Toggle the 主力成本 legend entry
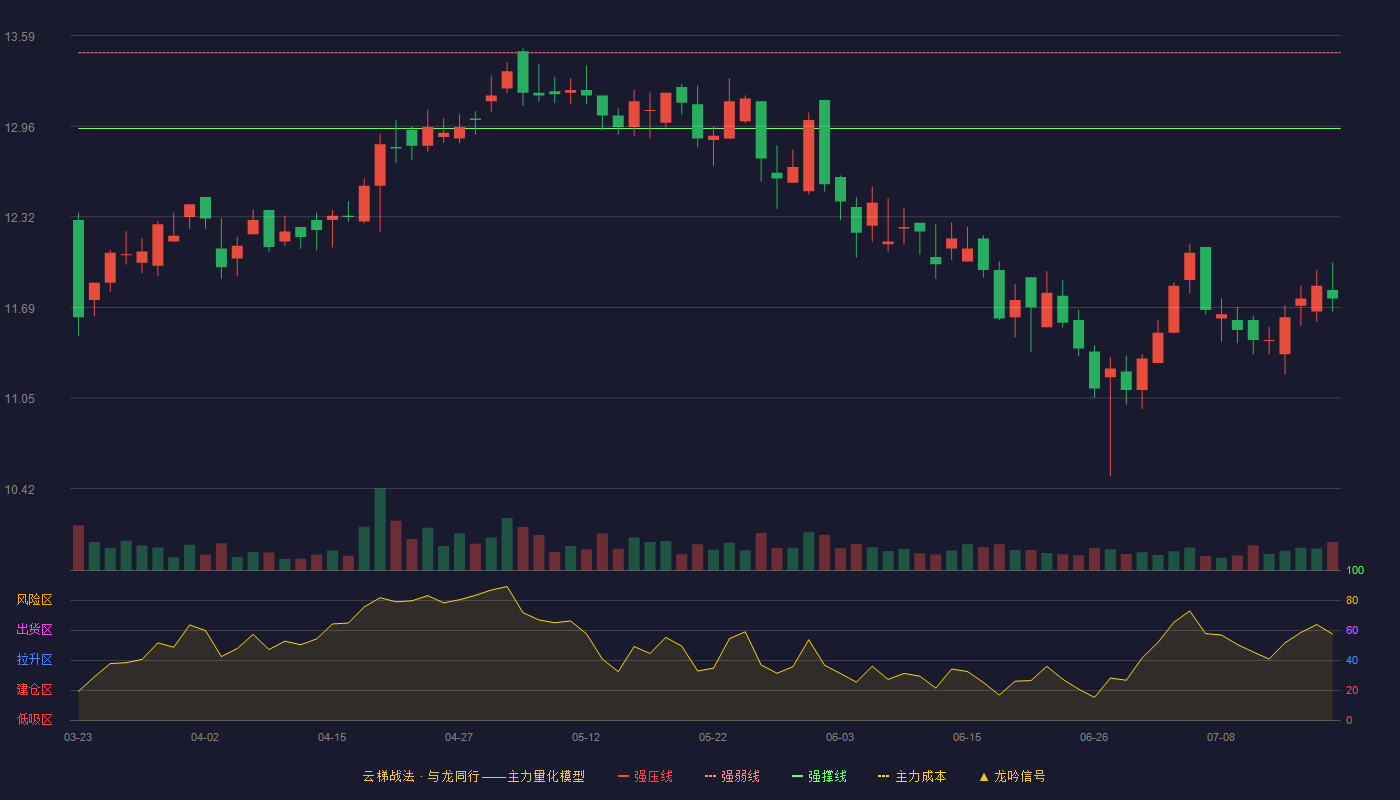The height and width of the screenshot is (800, 1400). (912, 776)
